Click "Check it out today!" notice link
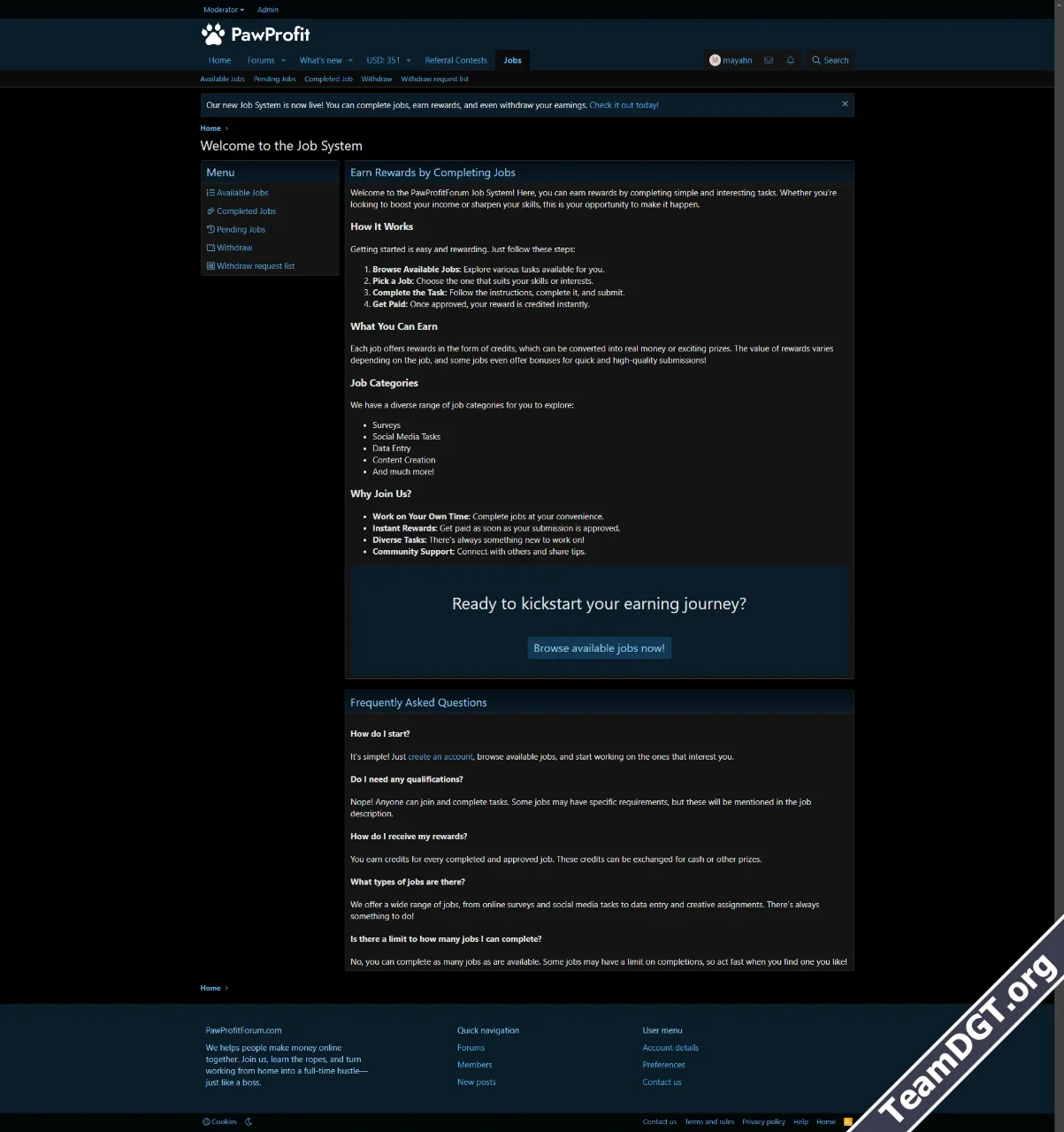The image size is (1064, 1132). coord(624,105)
